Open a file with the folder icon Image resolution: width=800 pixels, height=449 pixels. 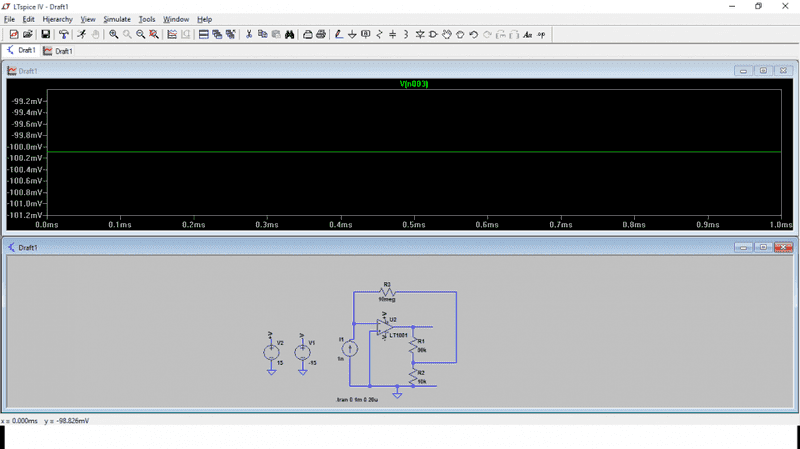click(28, 34)
